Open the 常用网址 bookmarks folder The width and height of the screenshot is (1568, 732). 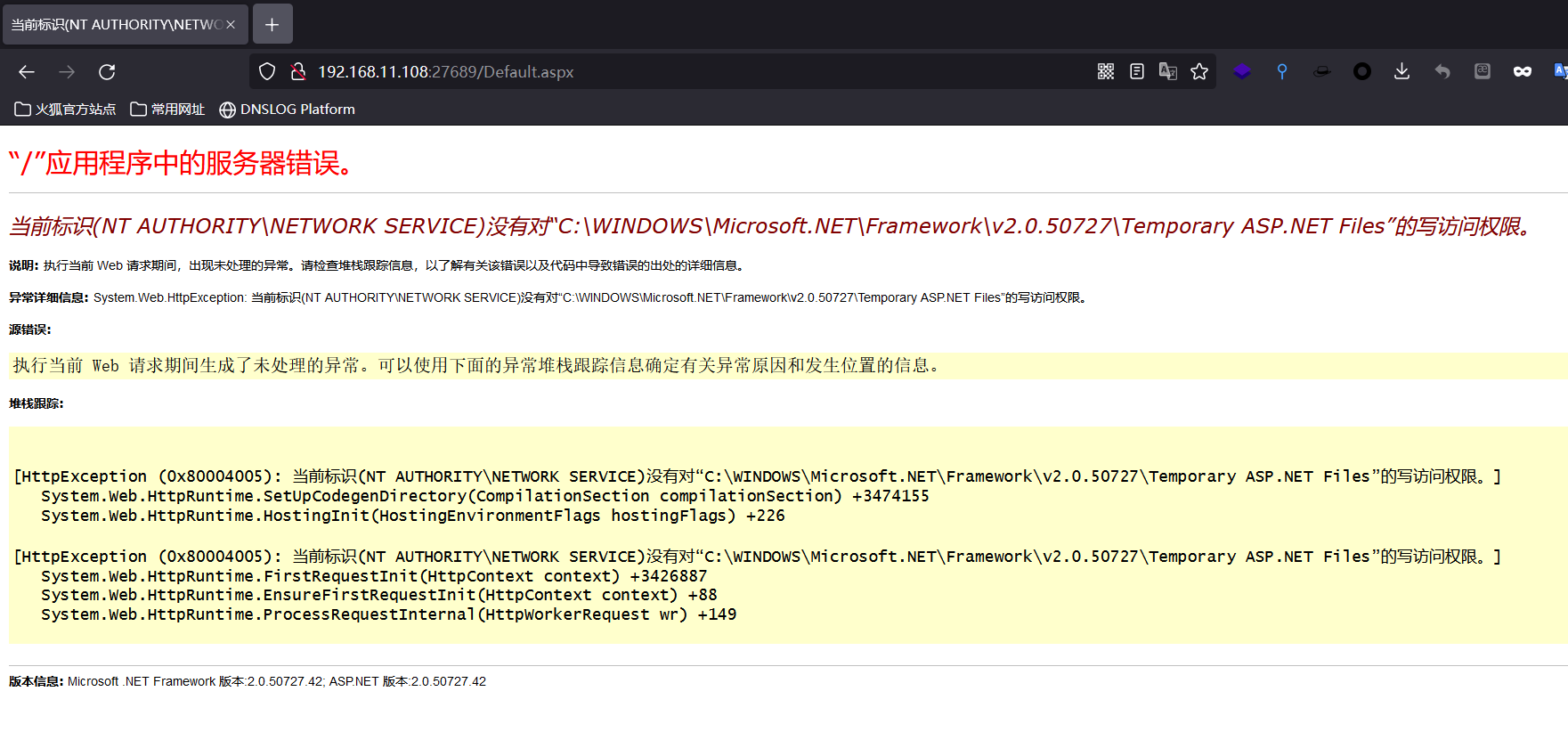(167, 110)
